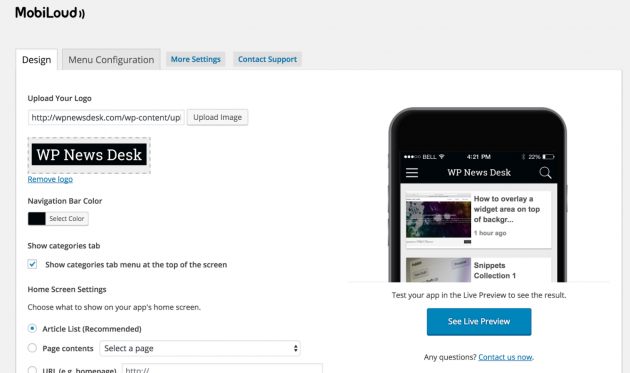Click the phone battery icon in status bar
630x373 pixels.
point(548,157)
